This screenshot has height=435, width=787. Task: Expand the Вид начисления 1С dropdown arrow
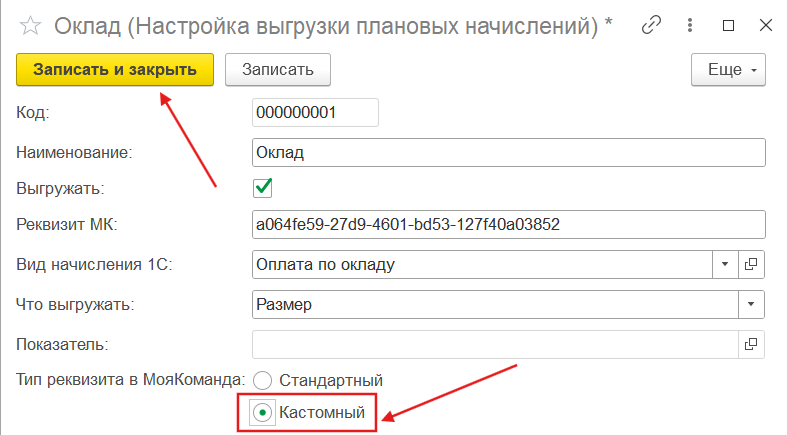pos(726,265)
